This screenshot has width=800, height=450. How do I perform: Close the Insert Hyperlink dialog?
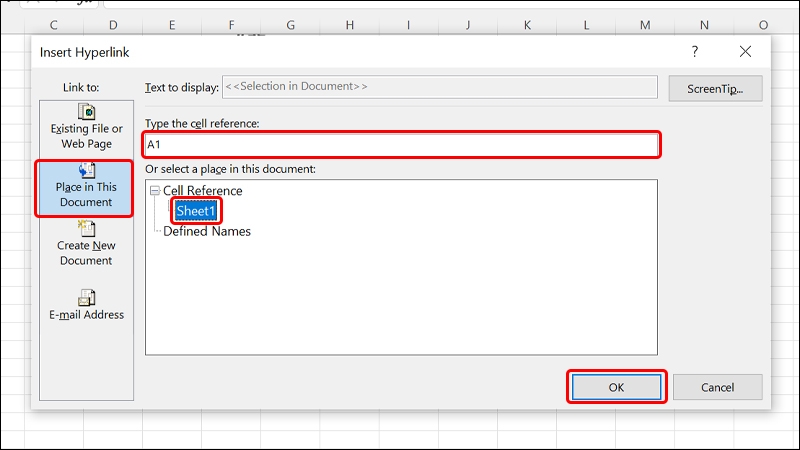(745, 52)
